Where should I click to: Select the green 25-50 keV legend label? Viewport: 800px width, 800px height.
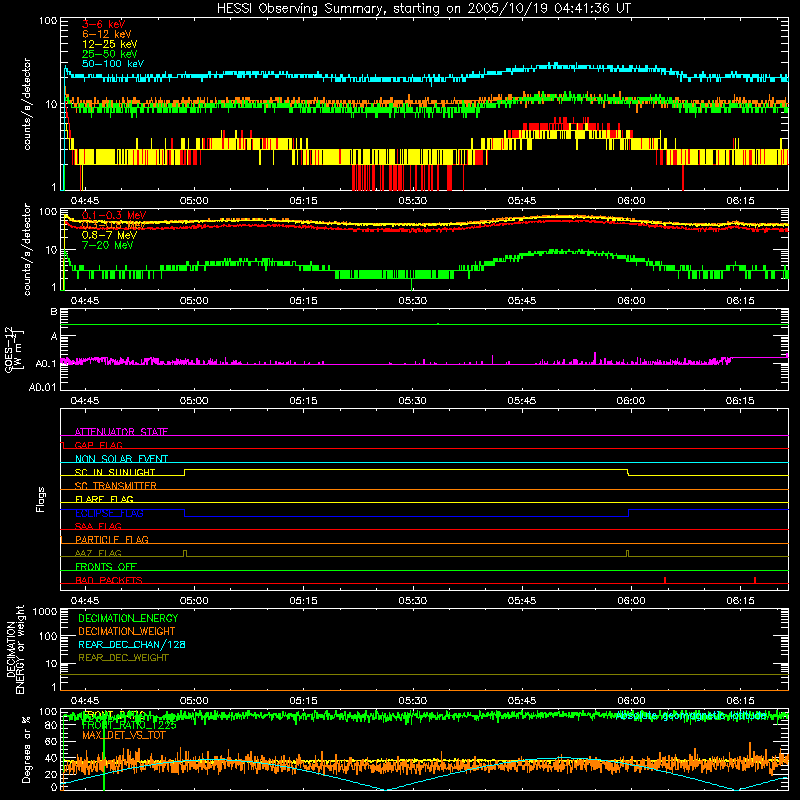pos(109,54)
